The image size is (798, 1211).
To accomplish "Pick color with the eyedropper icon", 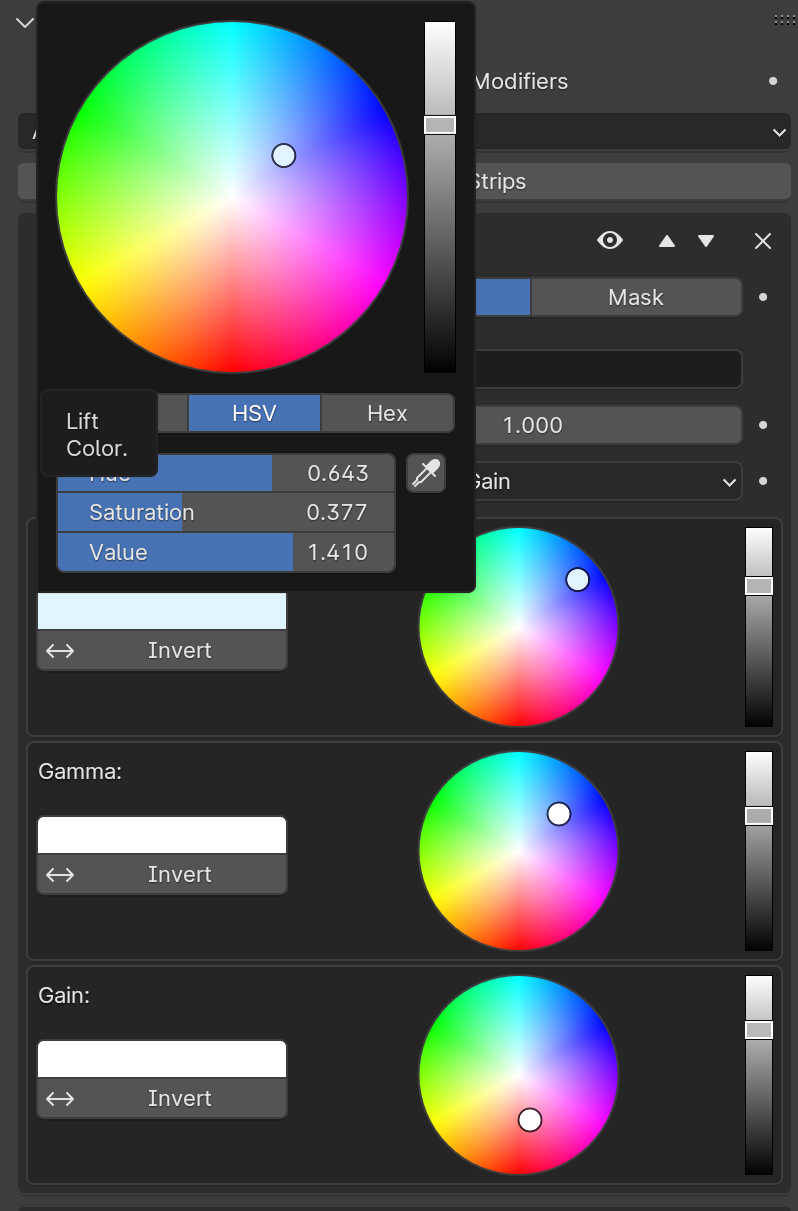I will point(426,473).
